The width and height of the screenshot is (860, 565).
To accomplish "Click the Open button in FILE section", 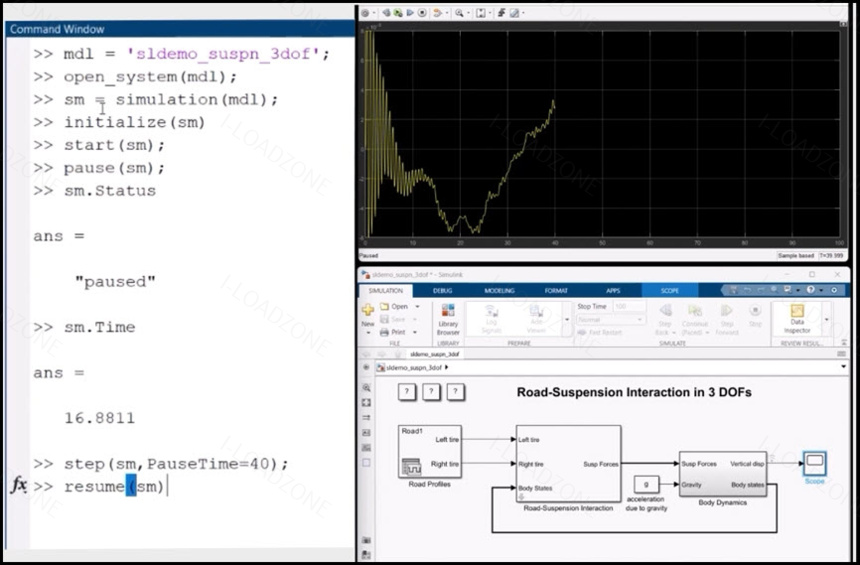I will click(395, 307).
